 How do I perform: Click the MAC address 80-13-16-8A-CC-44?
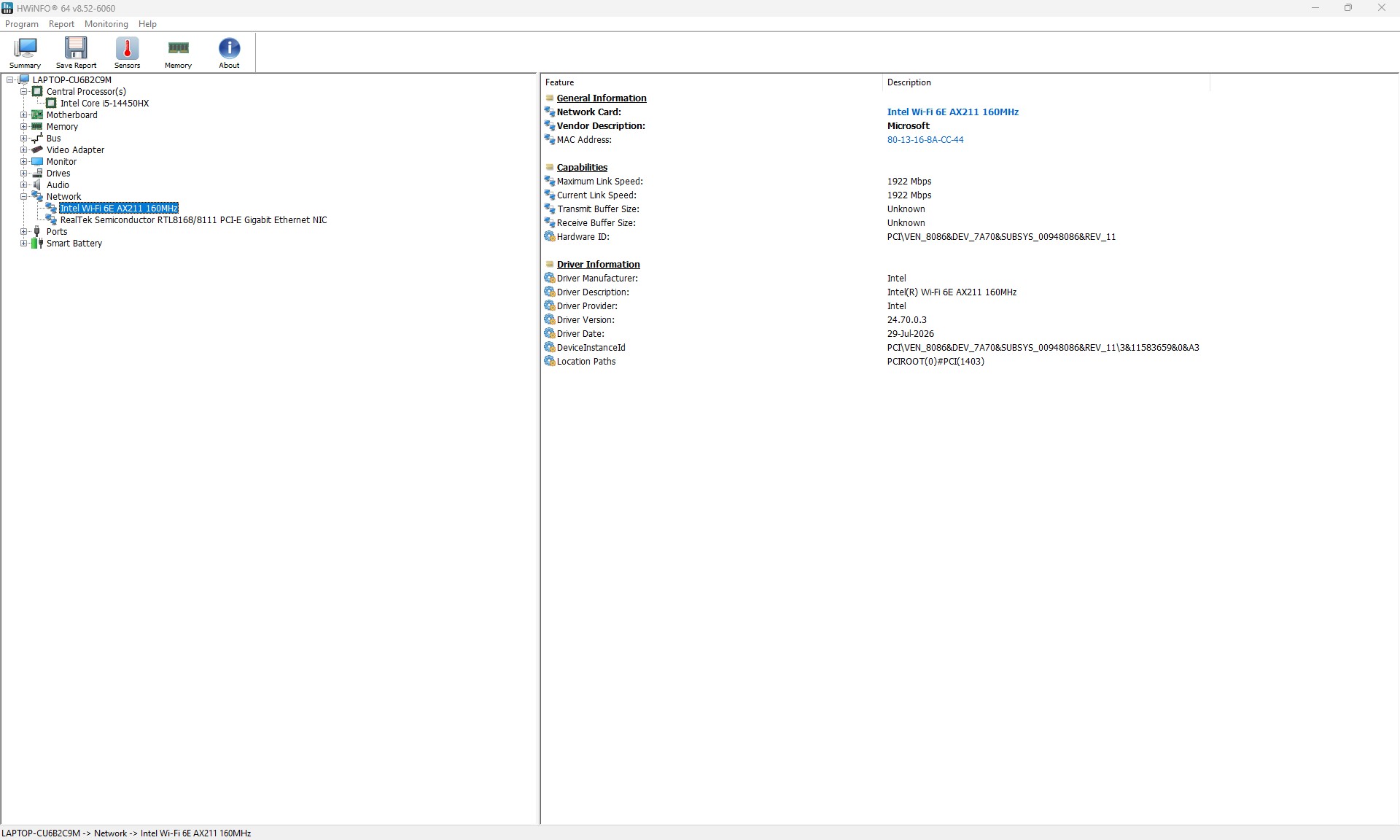pyautogui.click(x=925, y=139)
